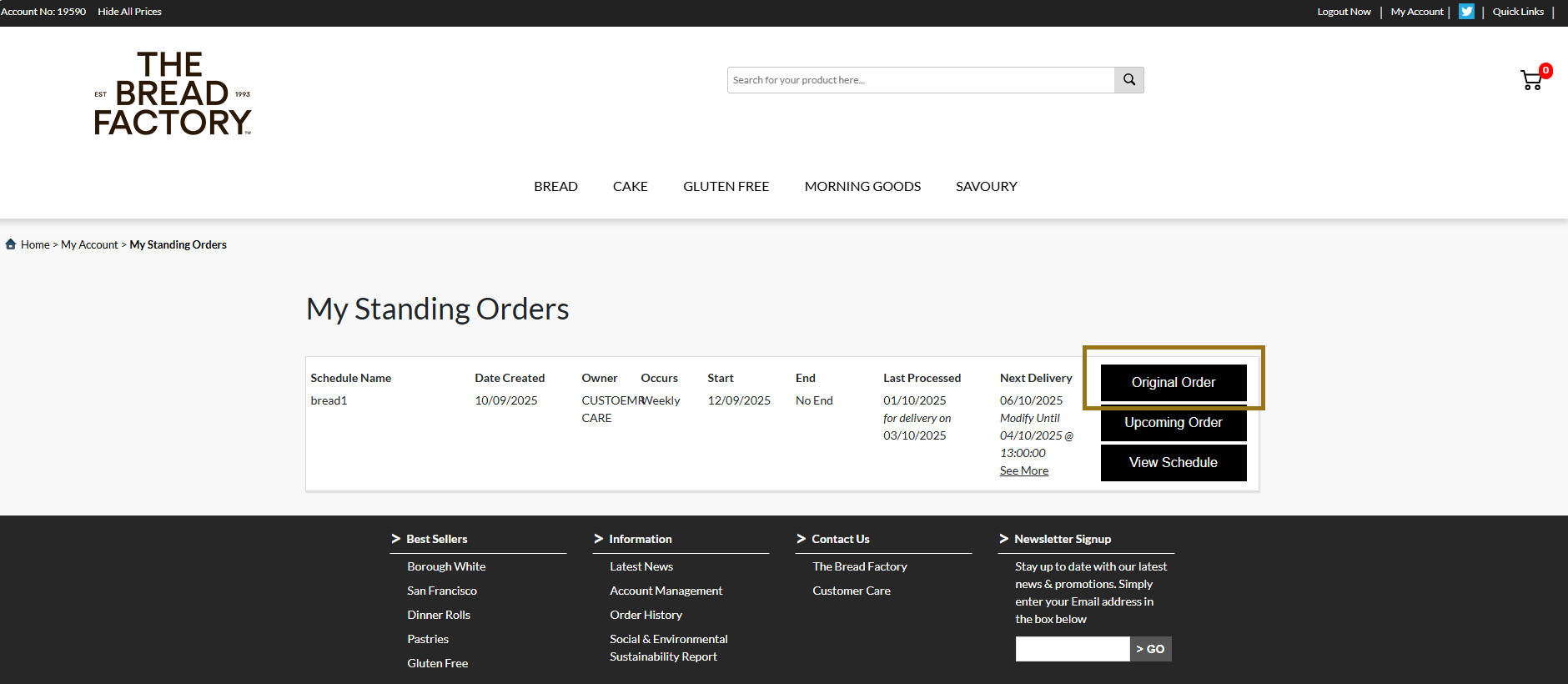Click the search magnifier button

click(x=1129, y=80)
